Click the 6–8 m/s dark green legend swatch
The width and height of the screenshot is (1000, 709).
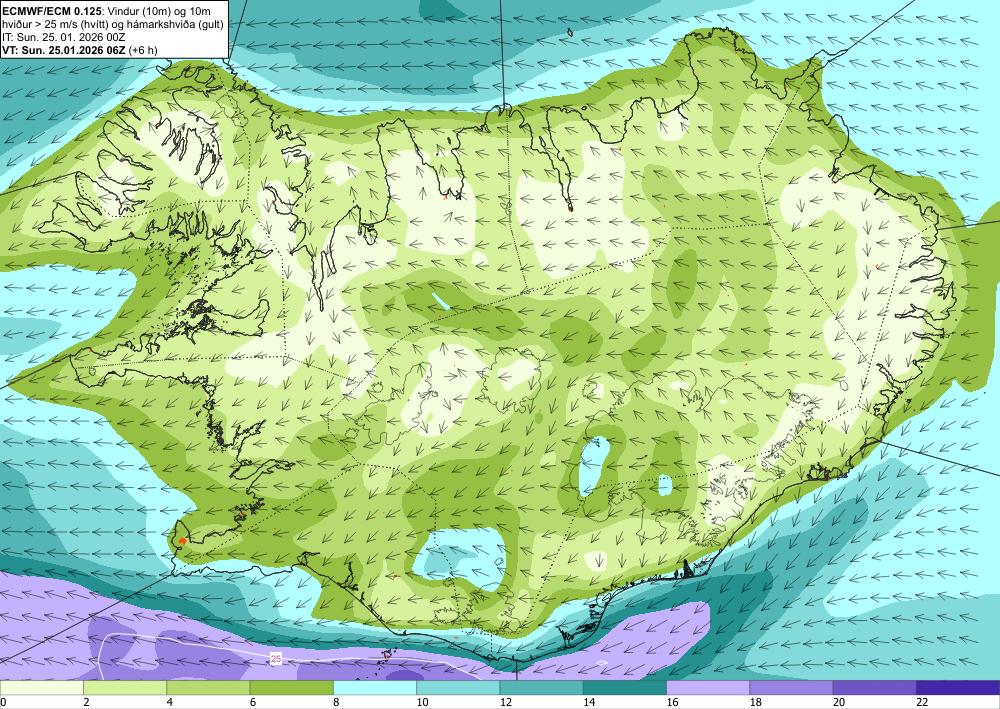[291, 688]
